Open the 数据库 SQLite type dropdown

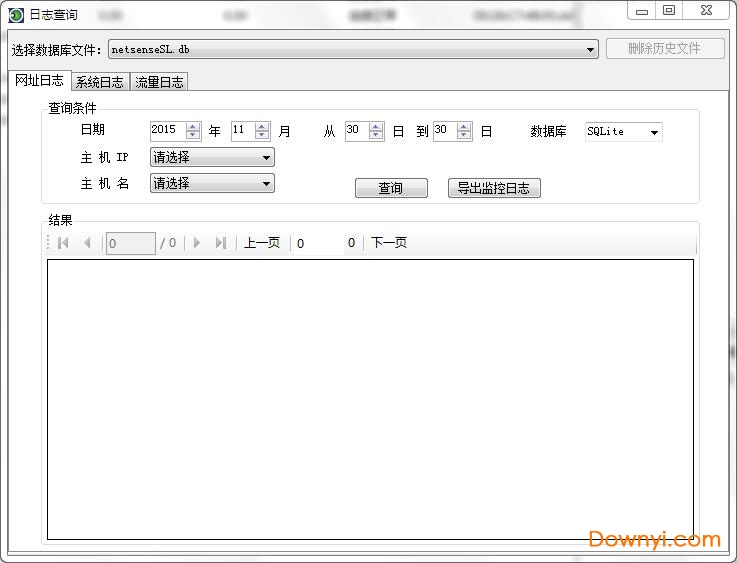click(654, 132)
